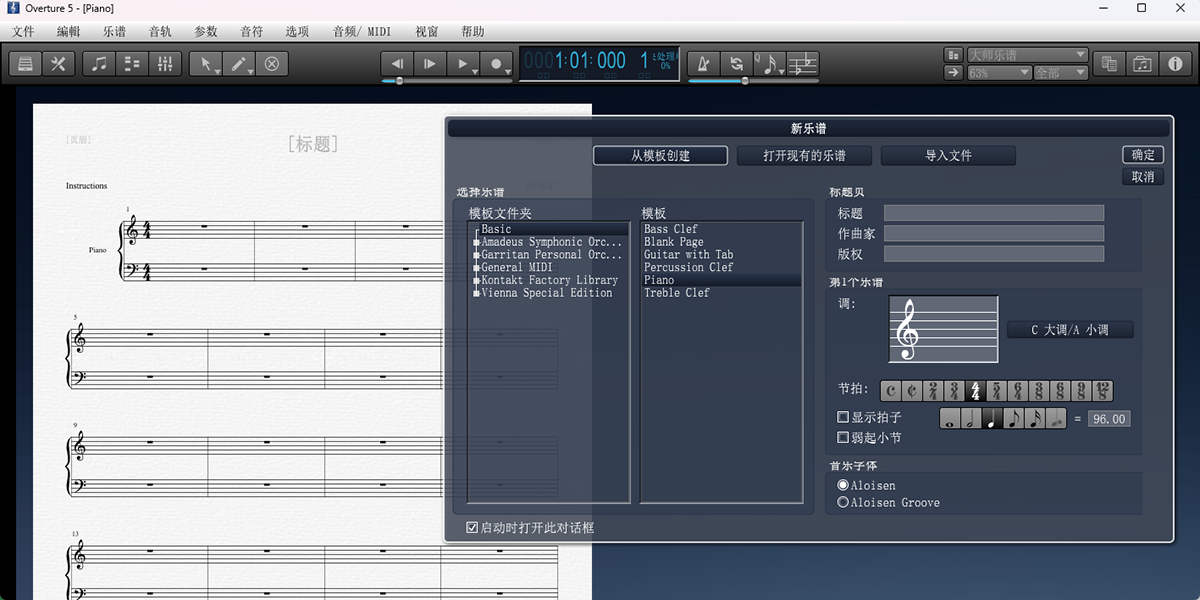The width and height of the screenshot is (1200, 600).
Task: Click the loop playback icon
Action: (737, 63)
